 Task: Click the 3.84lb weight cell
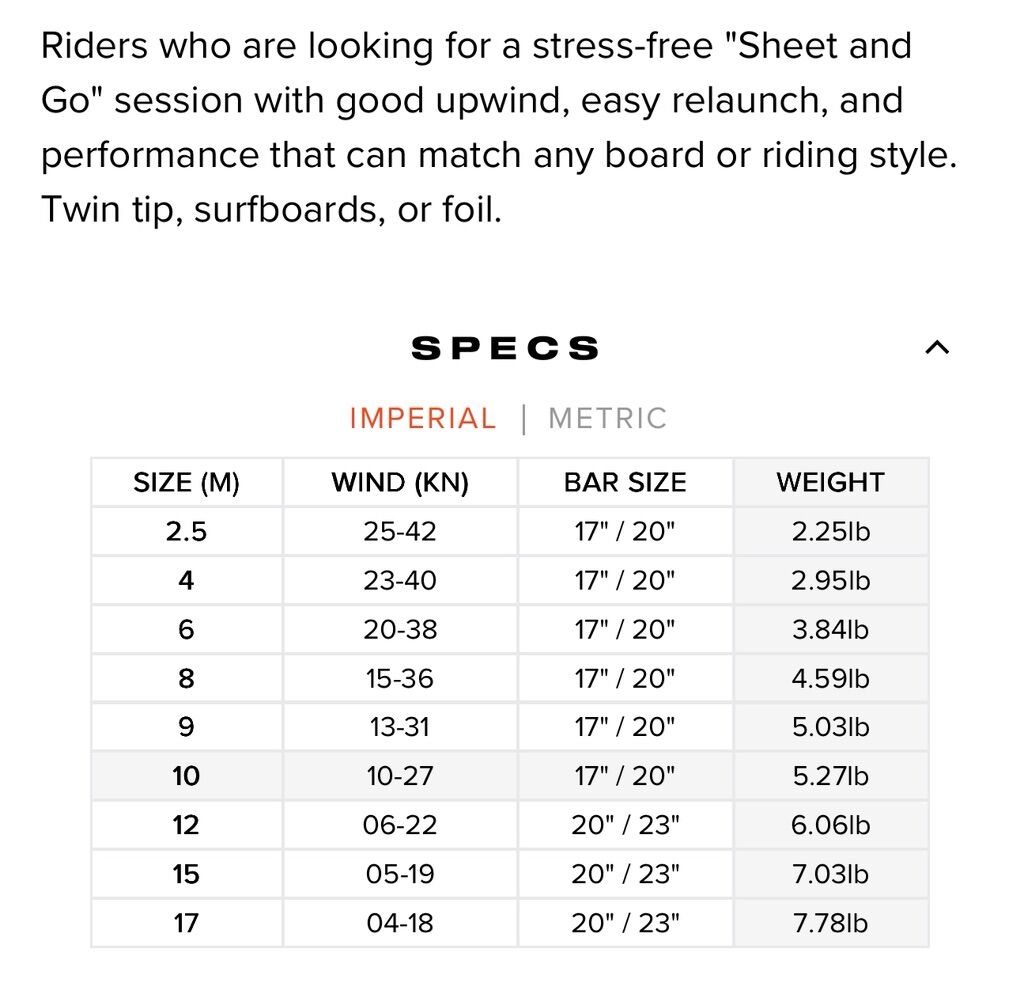pos(830,629)
